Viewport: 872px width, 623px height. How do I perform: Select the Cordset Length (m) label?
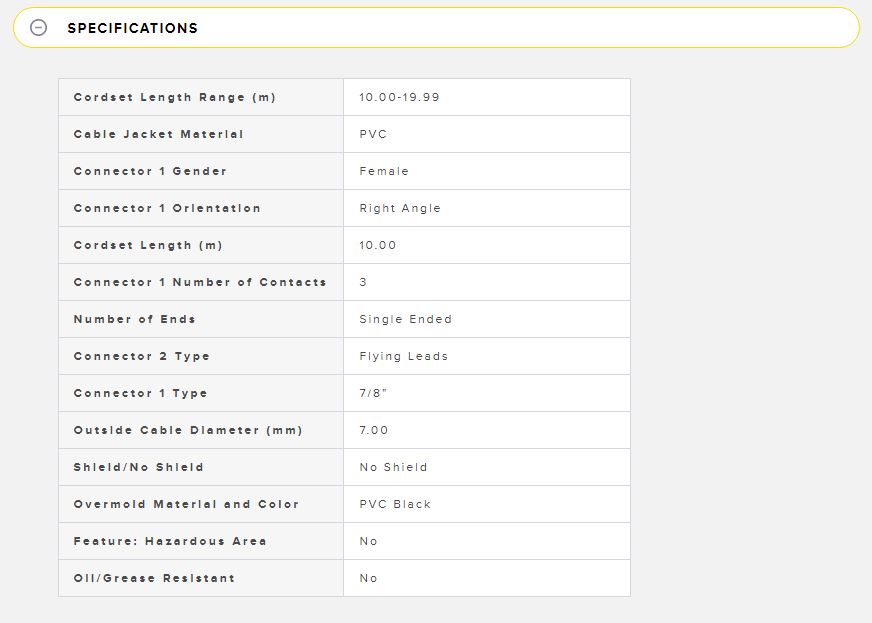148,245
